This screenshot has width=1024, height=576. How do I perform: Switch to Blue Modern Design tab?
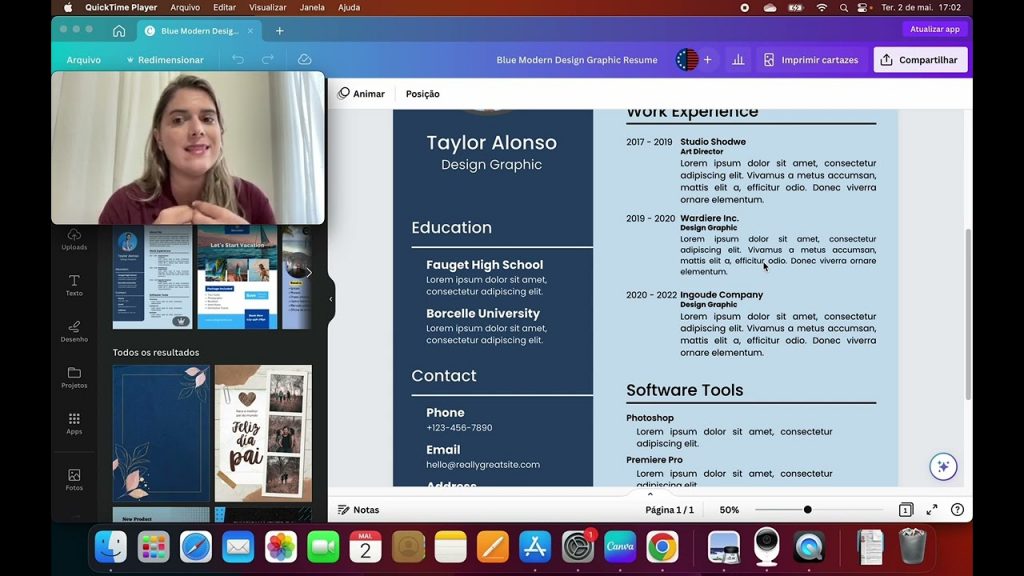tap(199, 31)
